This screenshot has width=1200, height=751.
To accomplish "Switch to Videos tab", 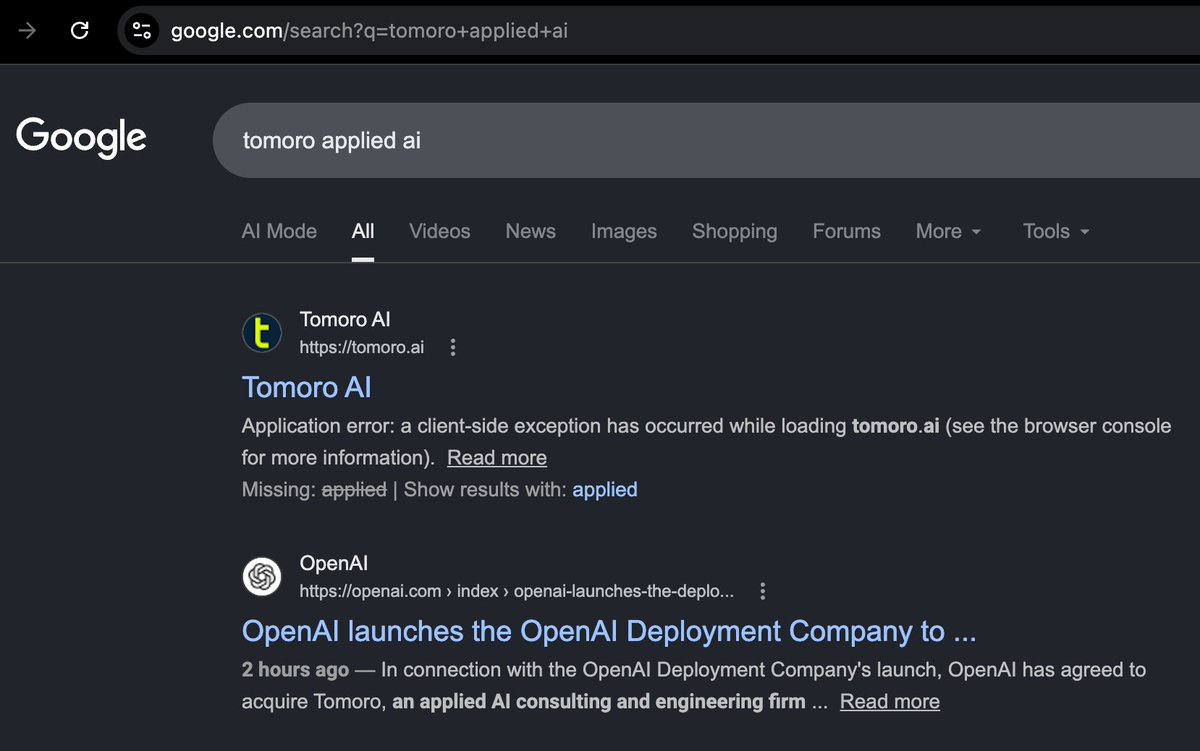I will click(440, 231).
